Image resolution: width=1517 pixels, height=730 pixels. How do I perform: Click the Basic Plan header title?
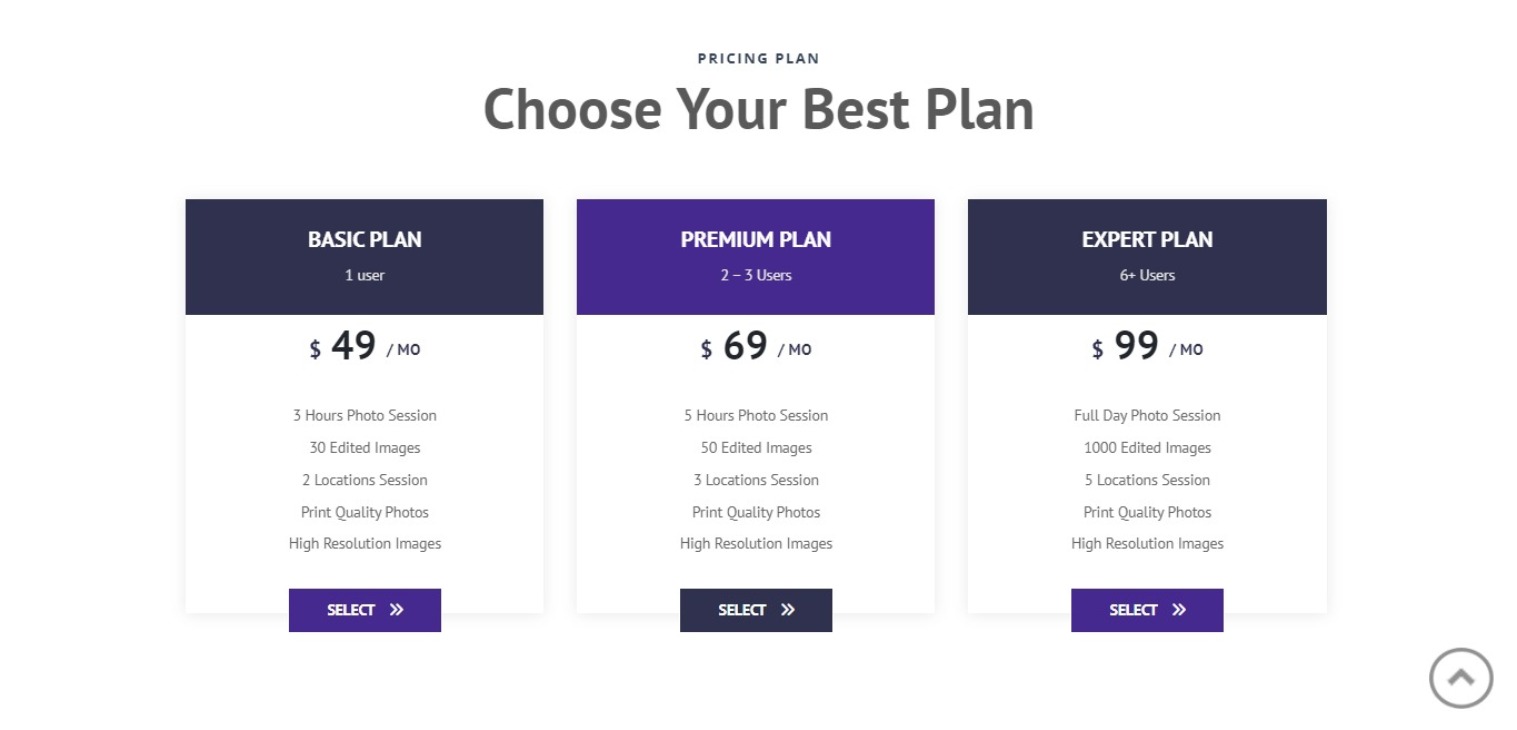pos(365,240)
